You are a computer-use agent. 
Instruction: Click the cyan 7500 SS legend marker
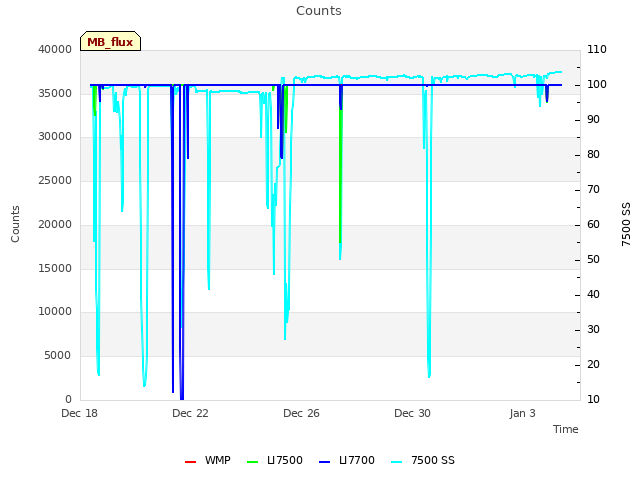(x=397, y=462)
